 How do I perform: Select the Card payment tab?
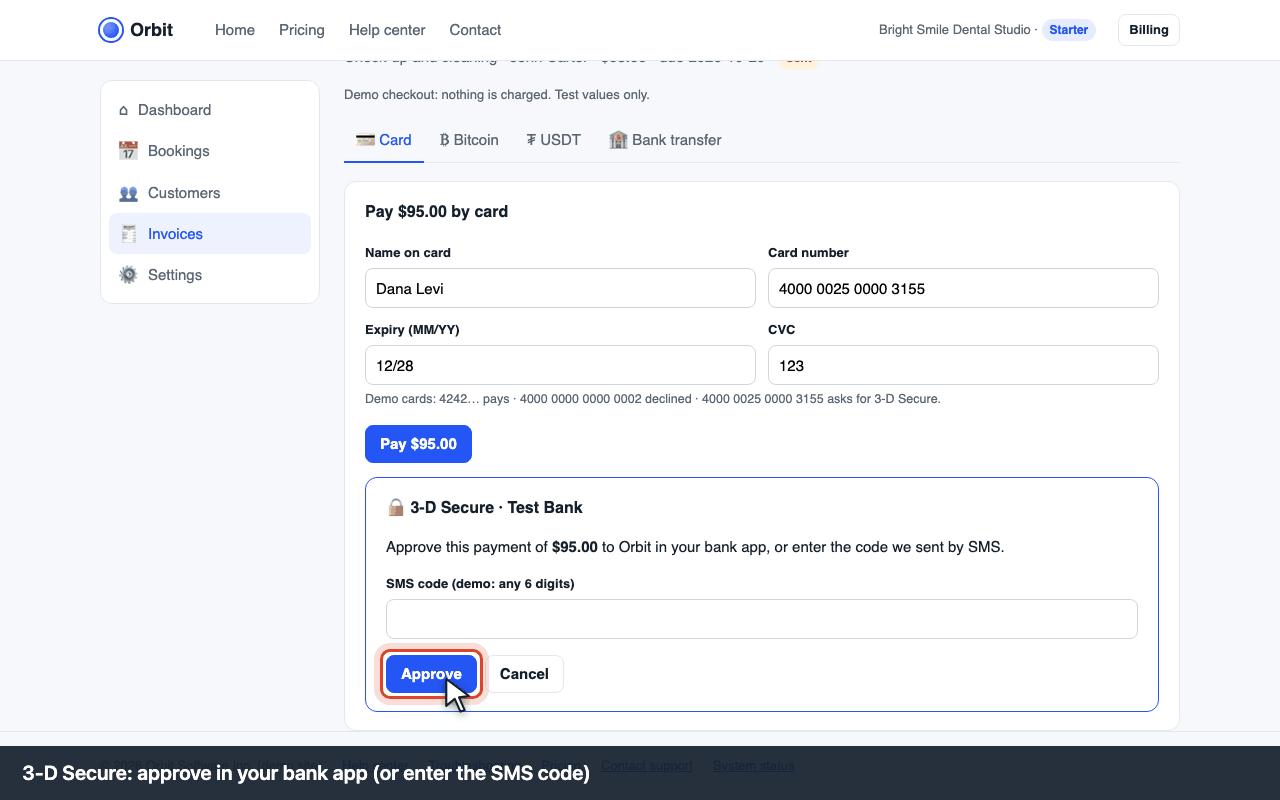pyautogui.click(x=384, y=140)
